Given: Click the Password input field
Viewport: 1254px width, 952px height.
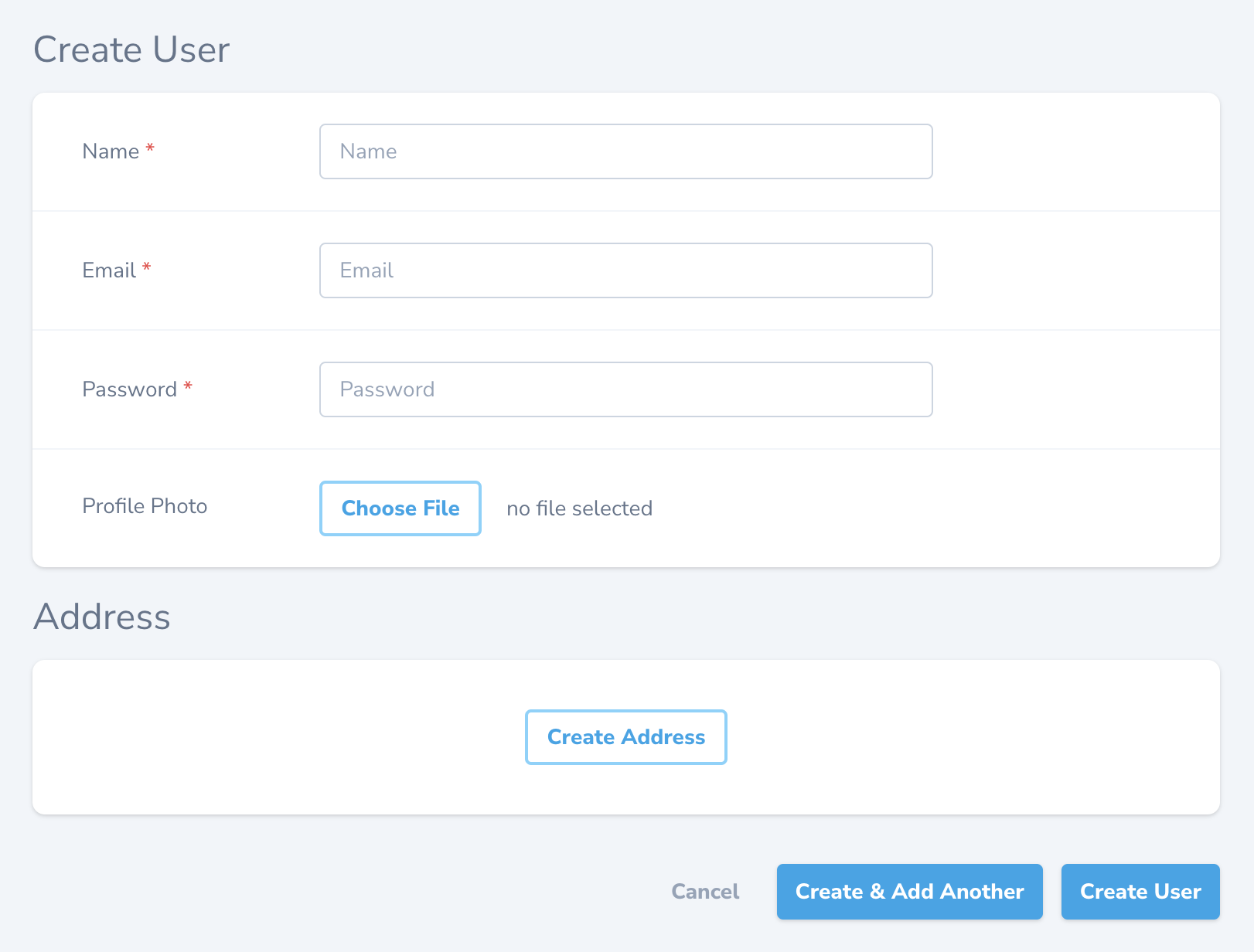Looking at the screenshot, I should [625, 389].
